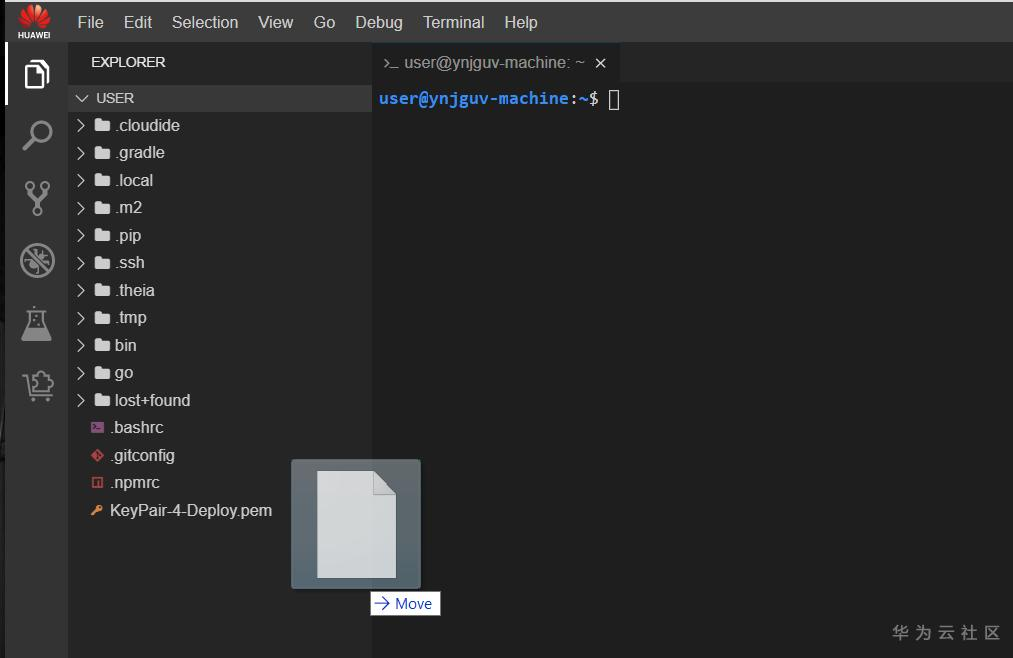Screen dimensions: 1013x658
Task: Click the key icon of KeyPair-4-Deploy.pem
Action: pyautogui.click(x=97, y=510)
